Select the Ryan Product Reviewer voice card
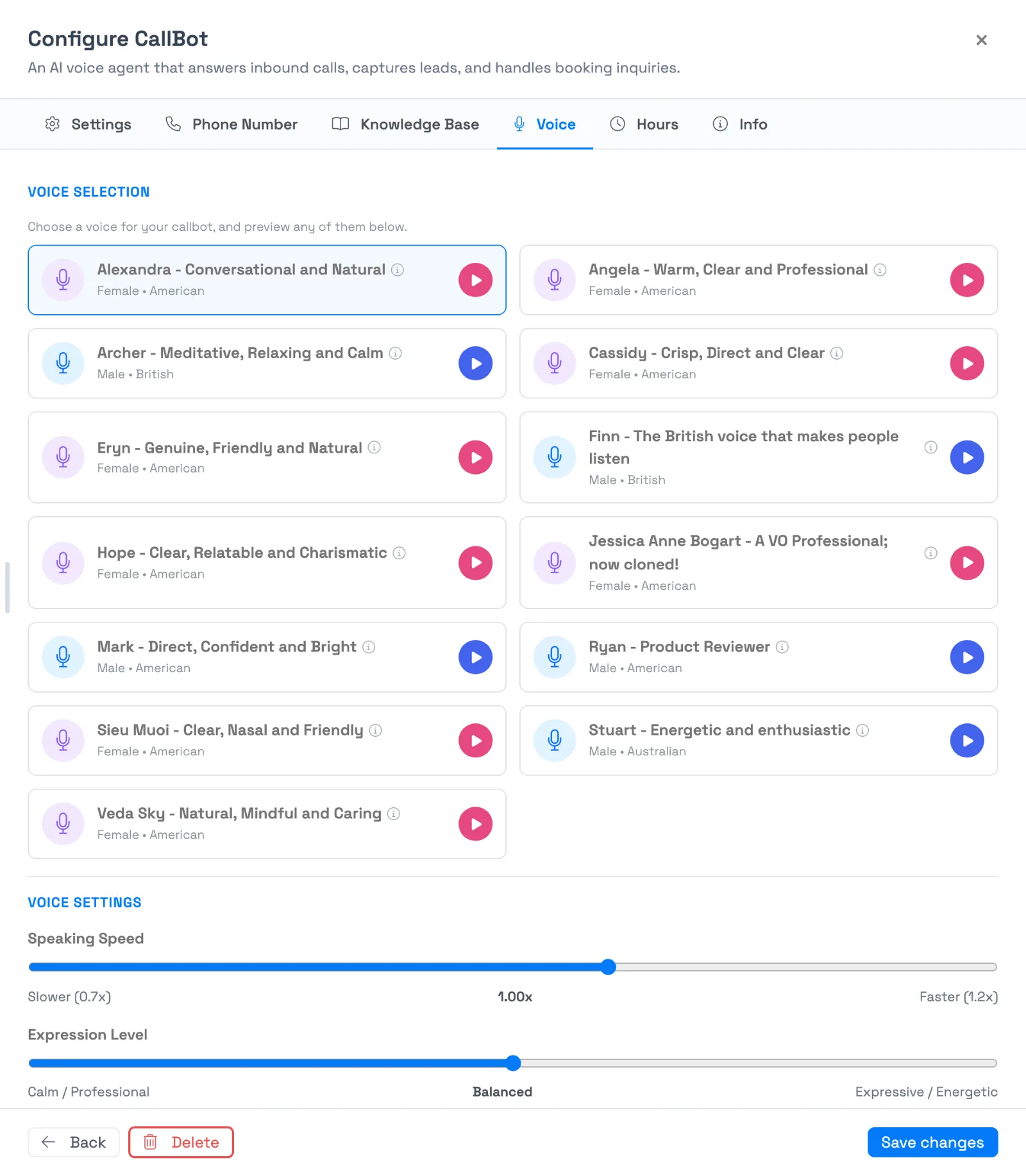 point(759,657)
